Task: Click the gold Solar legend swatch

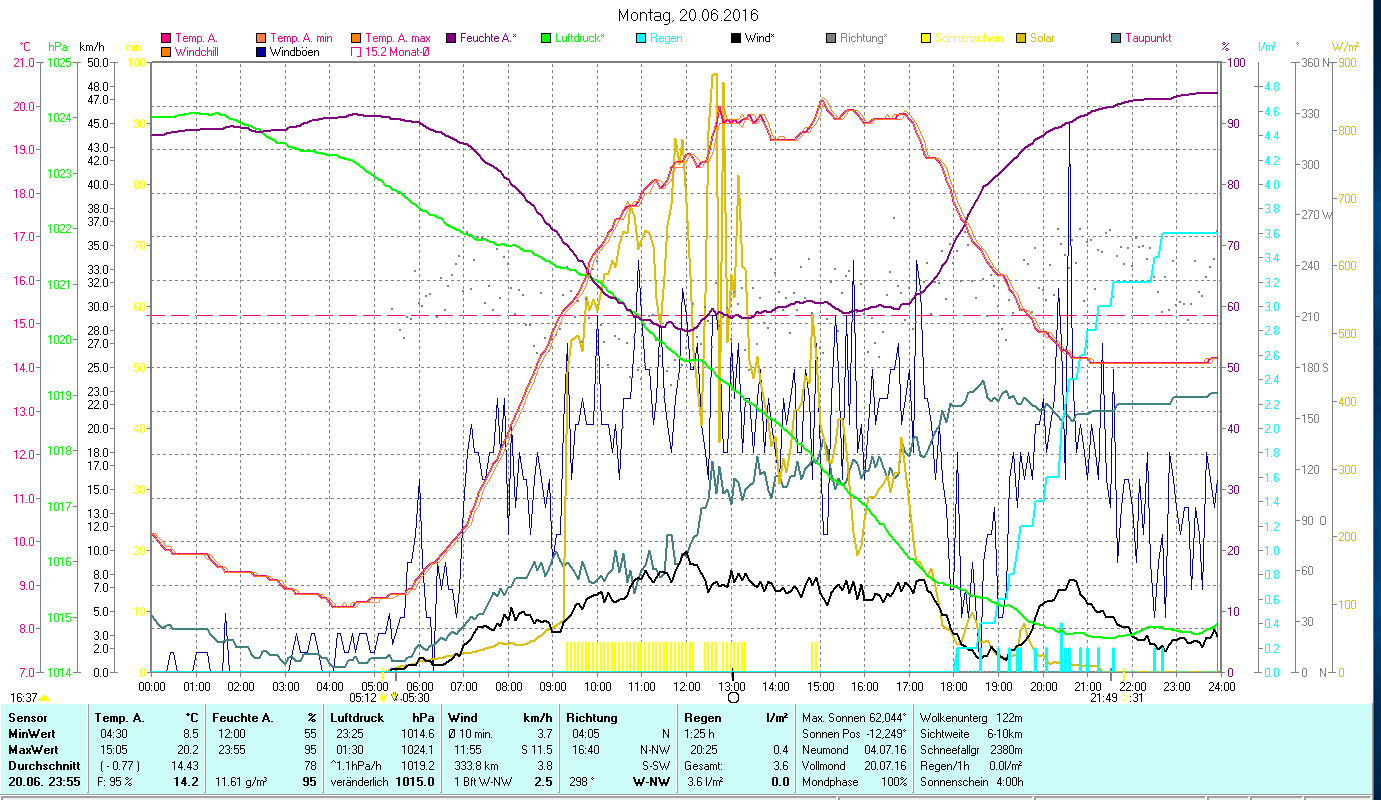Action: (x=1022, y=39)
